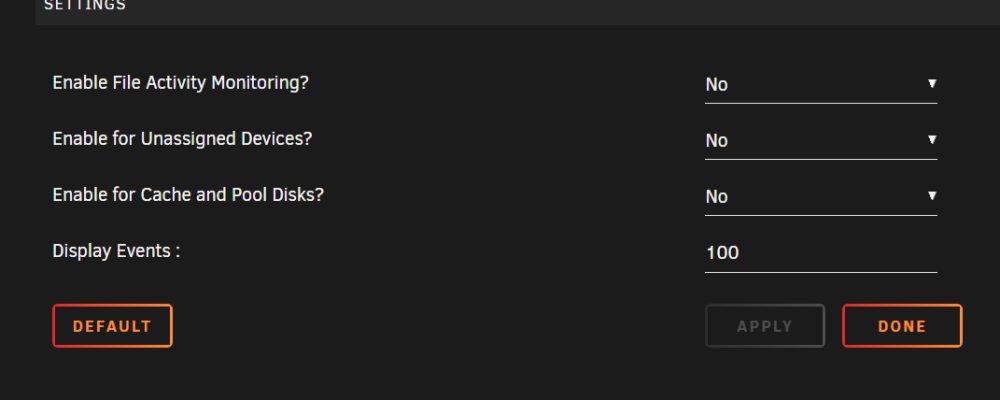Click the DEFAULT button
This screenshot has height=400, width=1000.
pyautogui.click(x=112, y=326)
